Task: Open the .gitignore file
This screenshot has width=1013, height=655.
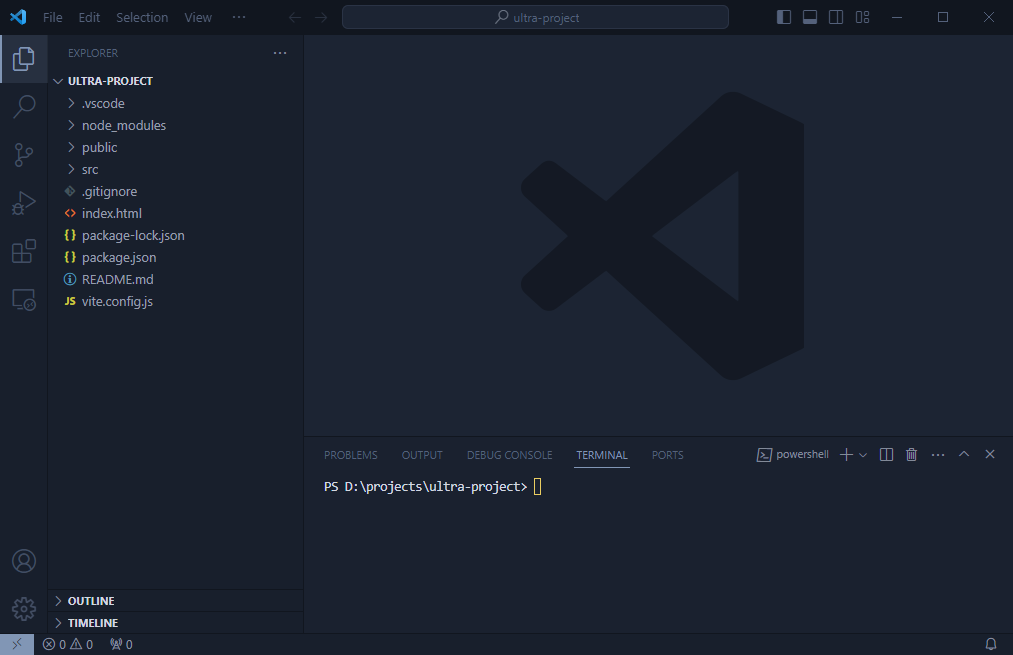Action: pyautogui.click(x=175, y=191)
